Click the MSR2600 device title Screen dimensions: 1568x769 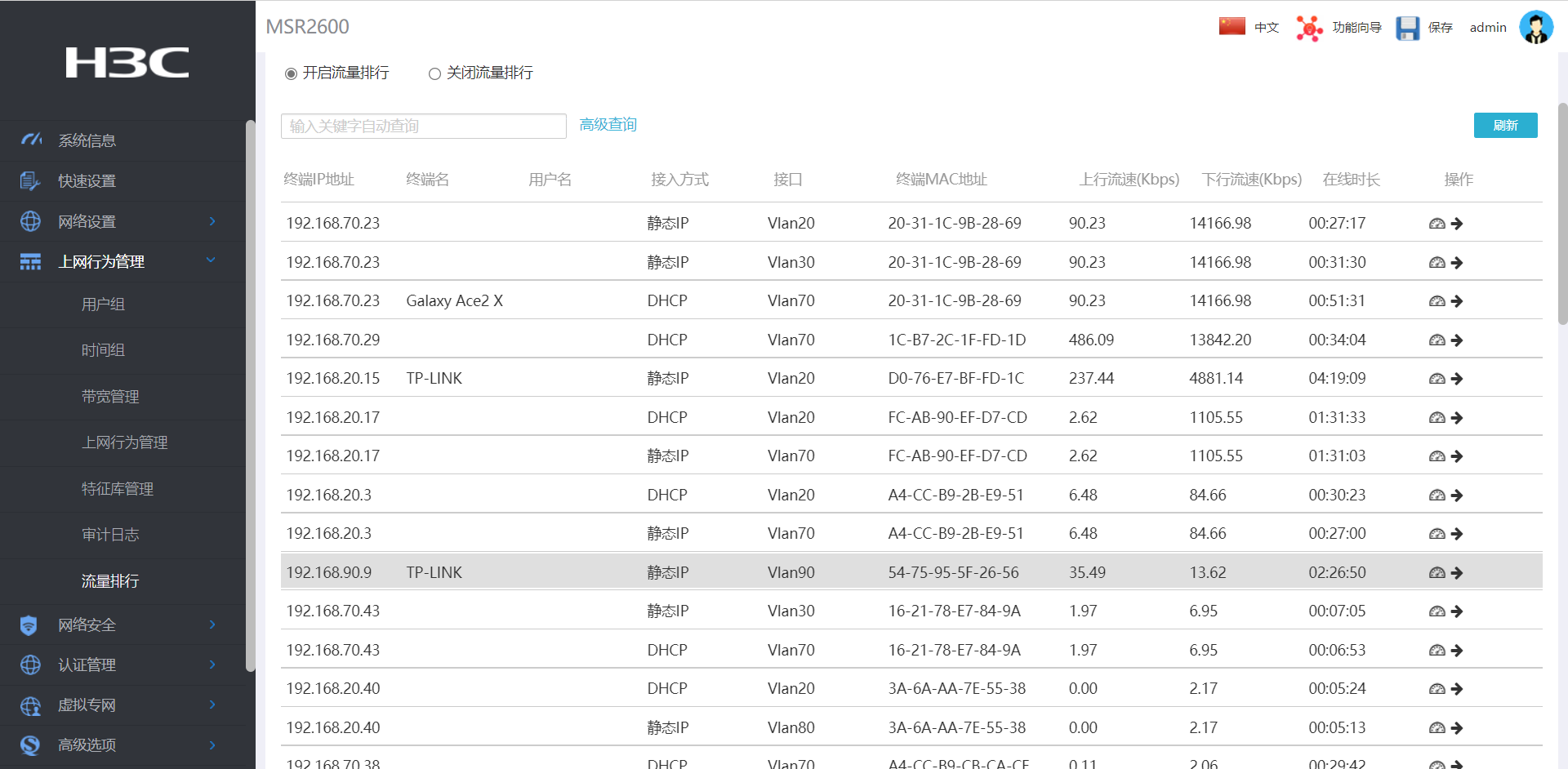pos(308,27)
